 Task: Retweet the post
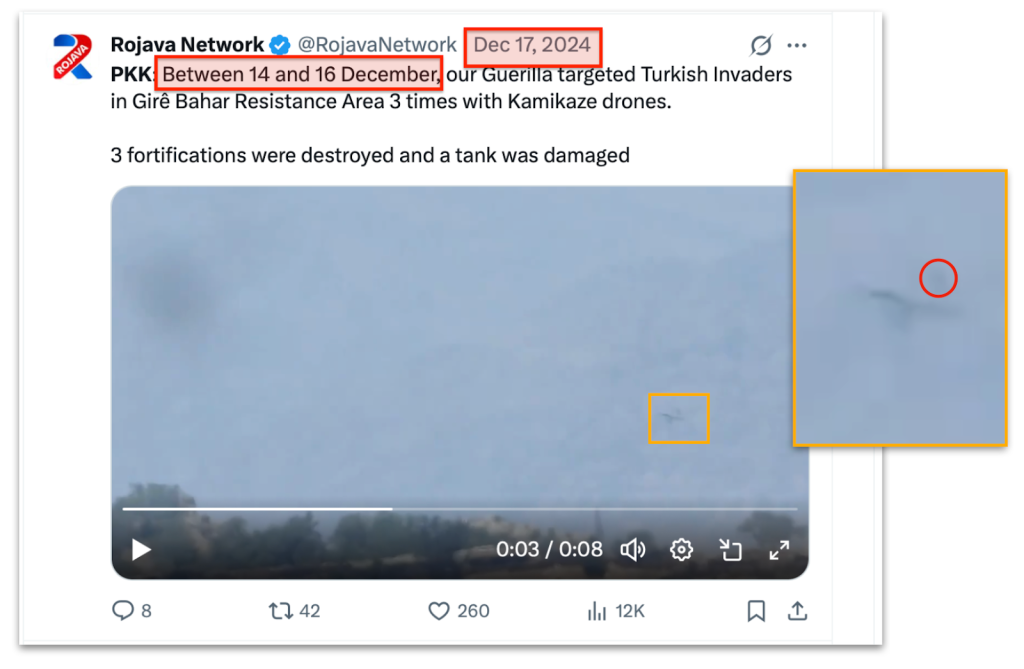281,610
